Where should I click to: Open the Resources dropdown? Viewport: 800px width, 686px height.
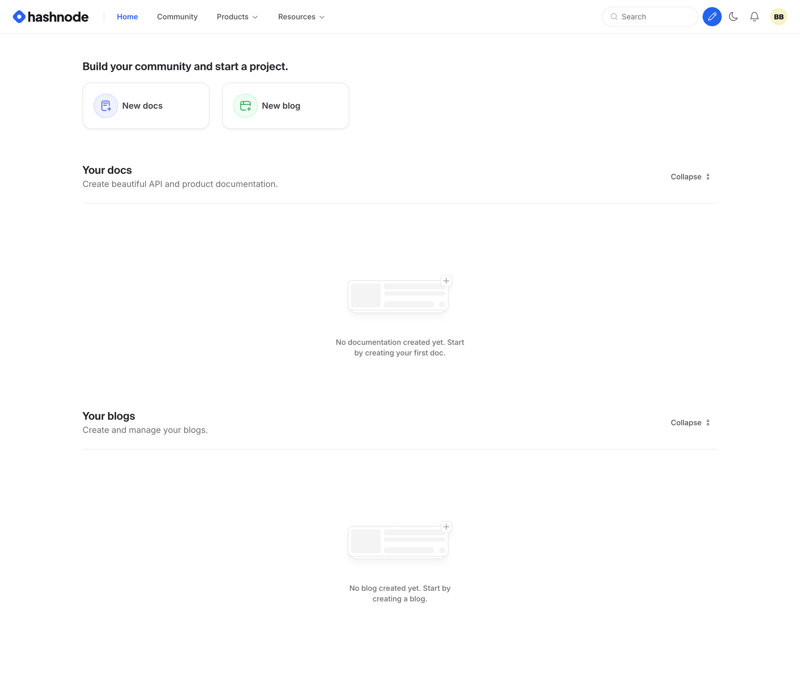click(301, 16)
